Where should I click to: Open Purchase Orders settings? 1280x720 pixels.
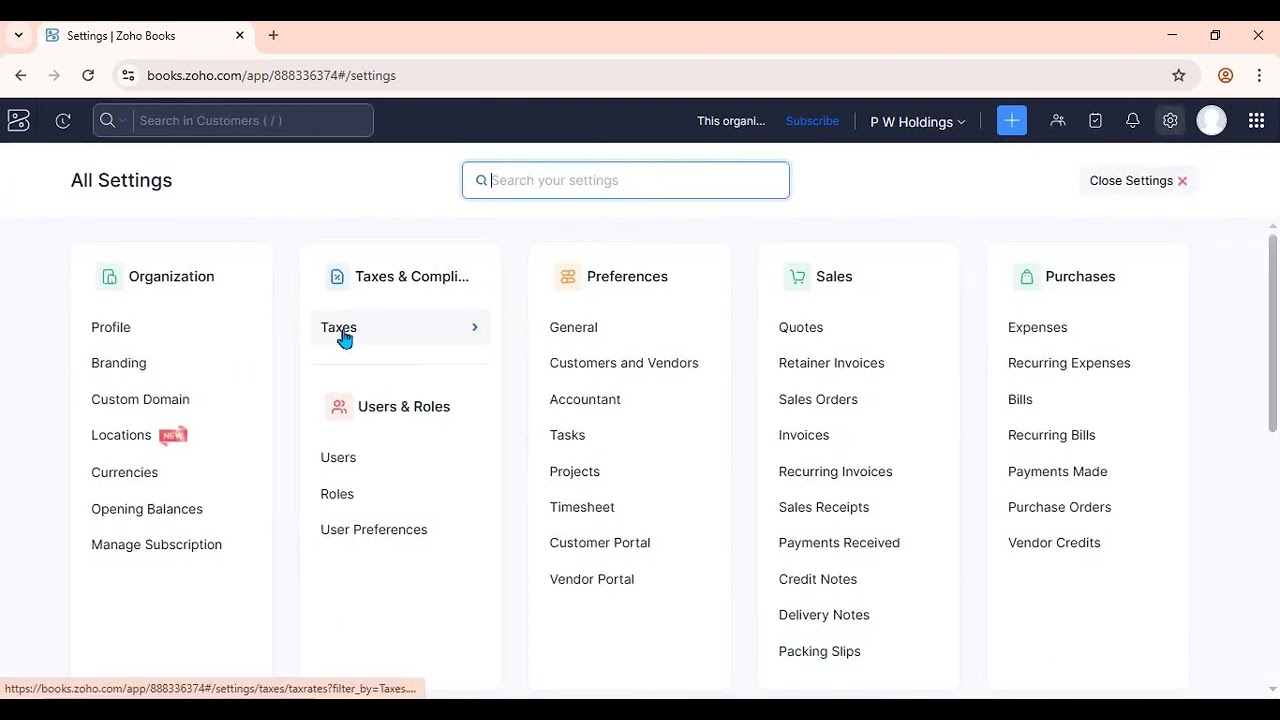1060,507
